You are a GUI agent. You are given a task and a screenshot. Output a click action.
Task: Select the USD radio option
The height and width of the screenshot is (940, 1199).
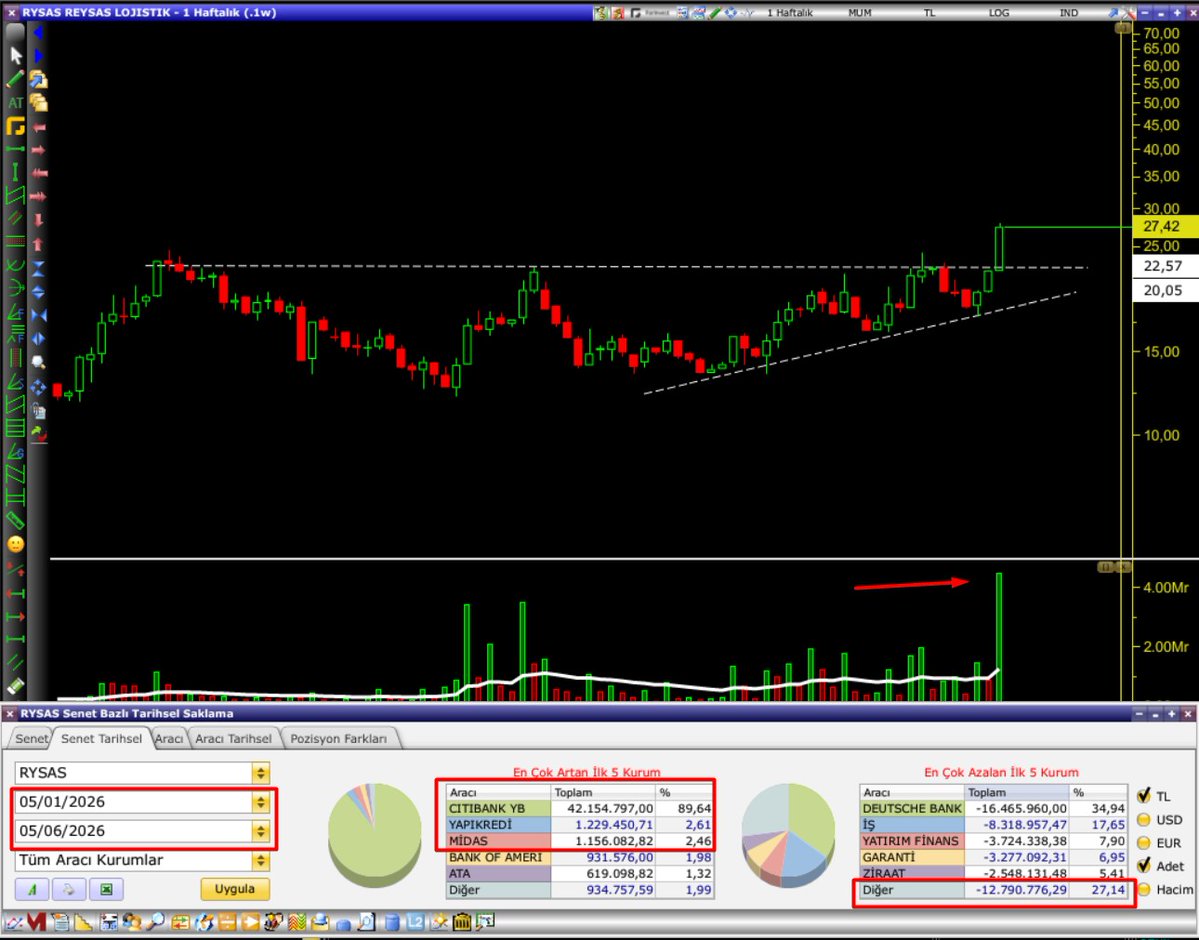[x=1144, y=819]
